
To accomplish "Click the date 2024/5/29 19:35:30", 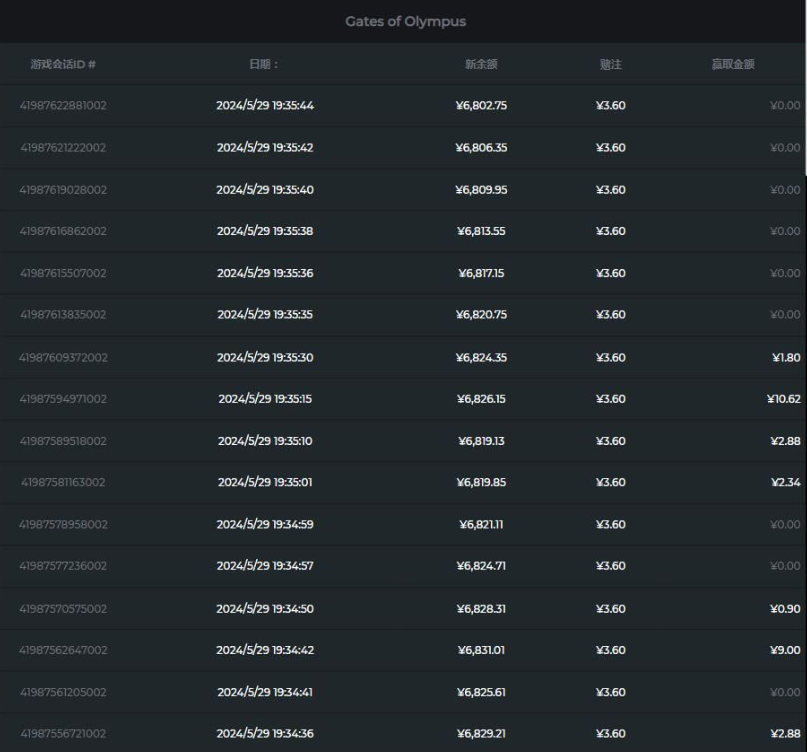I will (265, 358).
